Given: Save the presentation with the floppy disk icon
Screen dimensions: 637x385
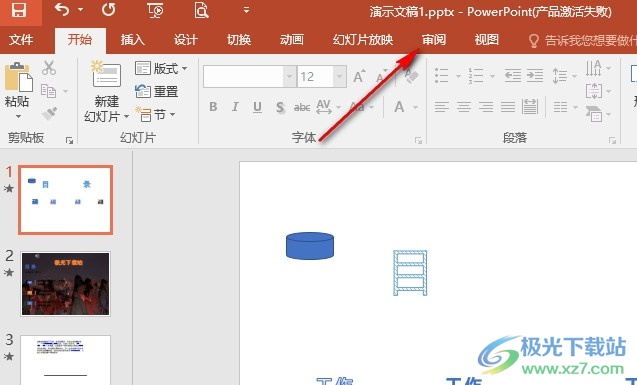Looking at the screenshot, I should [19, 10].
